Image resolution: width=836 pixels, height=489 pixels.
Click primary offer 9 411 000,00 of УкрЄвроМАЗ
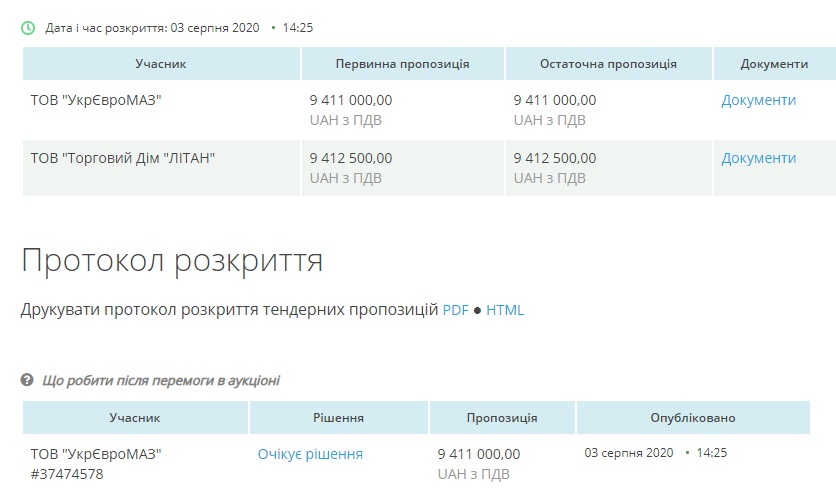(x=351, y=100)
